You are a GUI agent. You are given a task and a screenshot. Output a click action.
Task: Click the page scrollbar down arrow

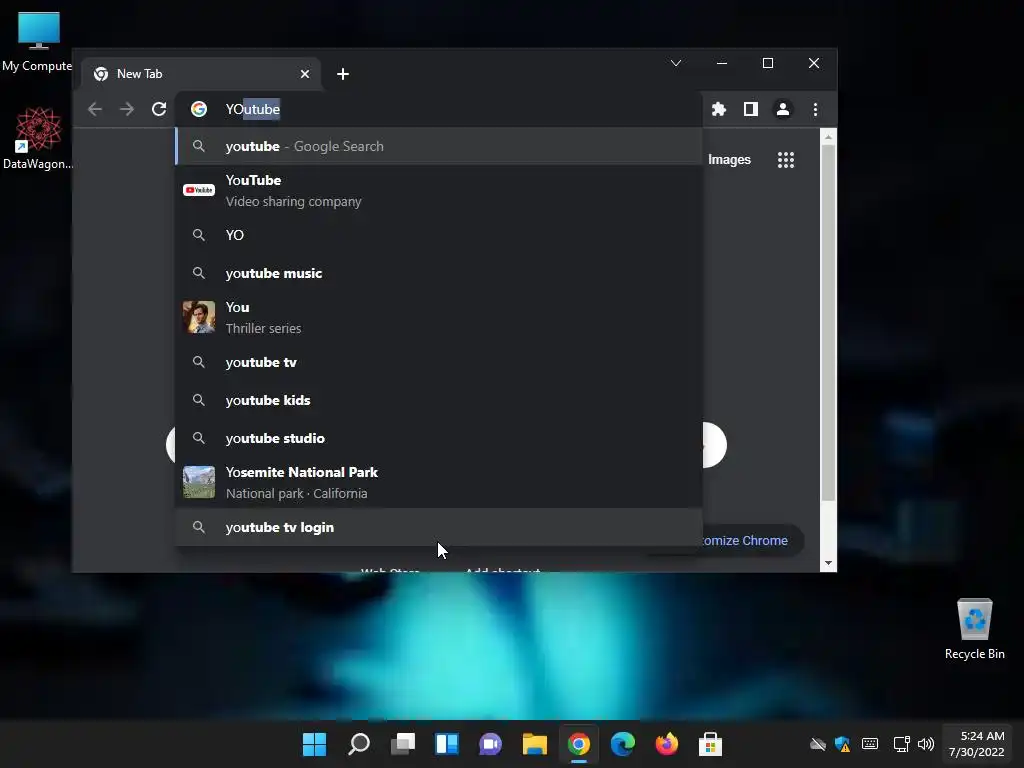[x=828, y=563]
